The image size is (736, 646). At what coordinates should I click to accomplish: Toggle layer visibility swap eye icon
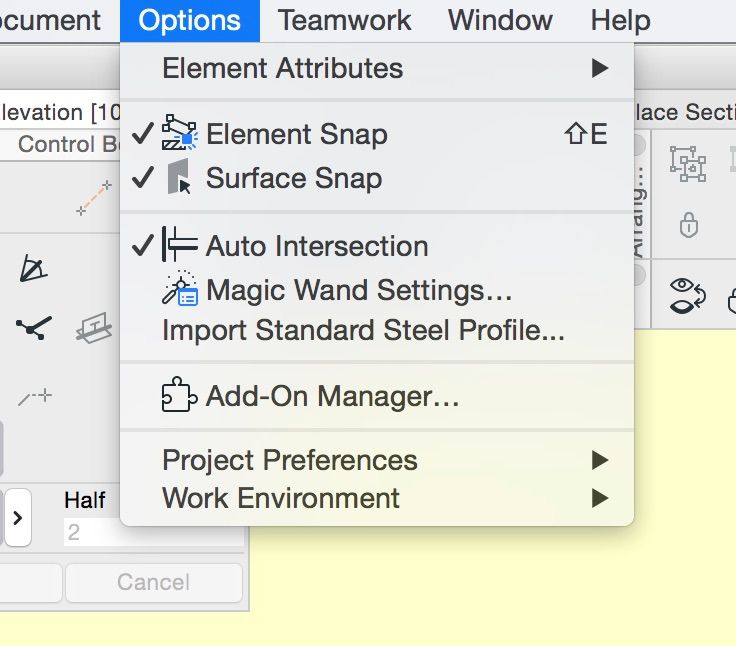coord(689,296)
